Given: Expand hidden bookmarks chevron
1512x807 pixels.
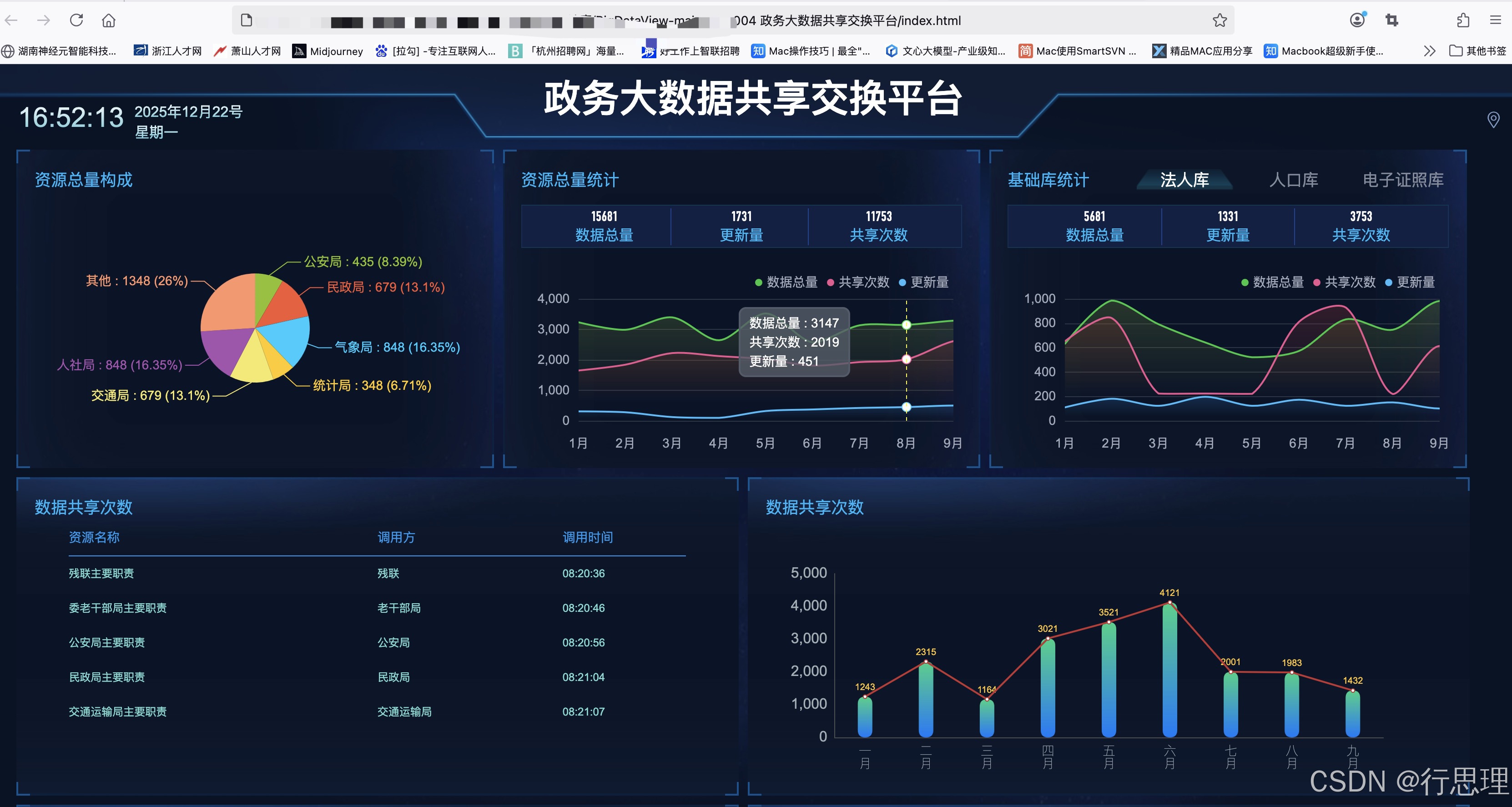Looking at the screenshot, I should 1429,51.
